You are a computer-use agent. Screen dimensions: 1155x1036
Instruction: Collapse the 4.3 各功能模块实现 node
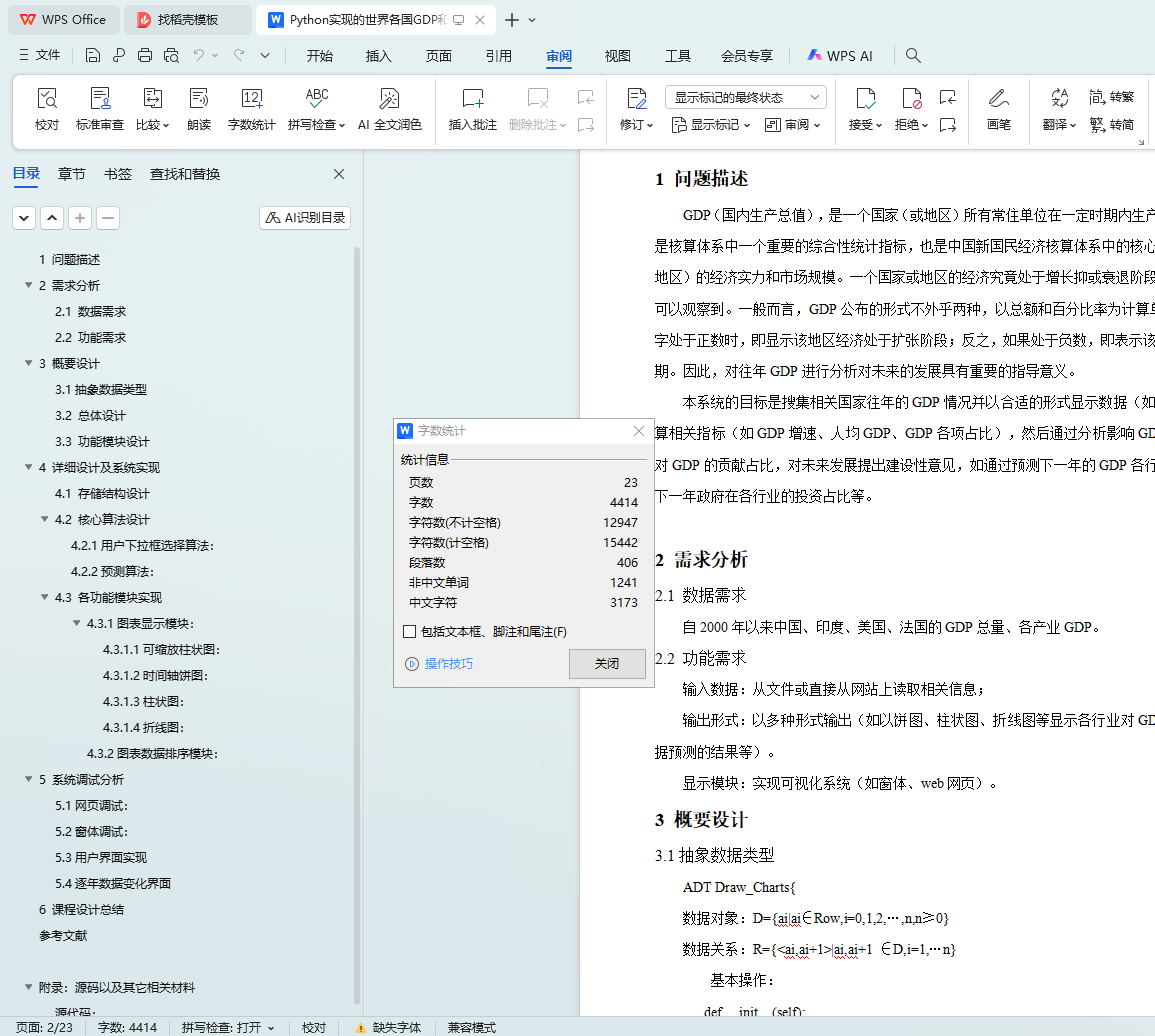point(45,598)
